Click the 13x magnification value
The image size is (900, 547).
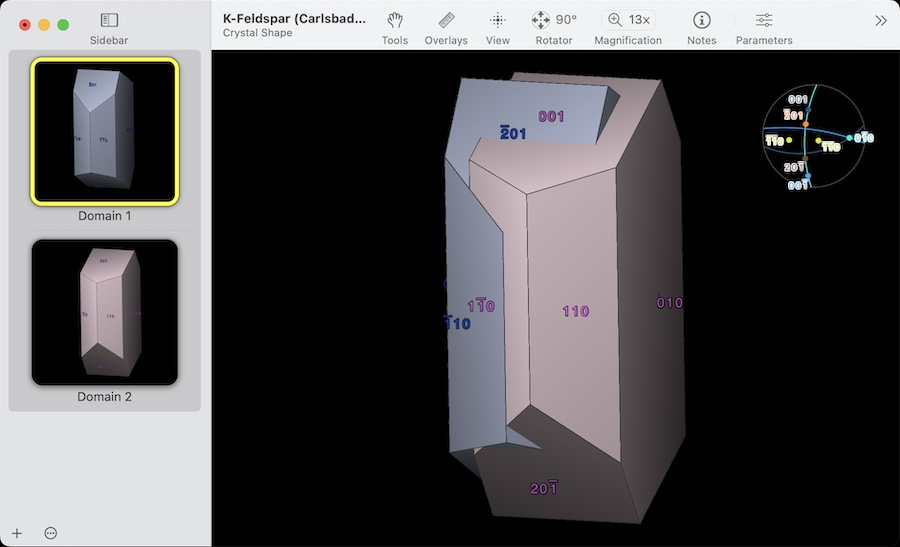coord(639,20)
